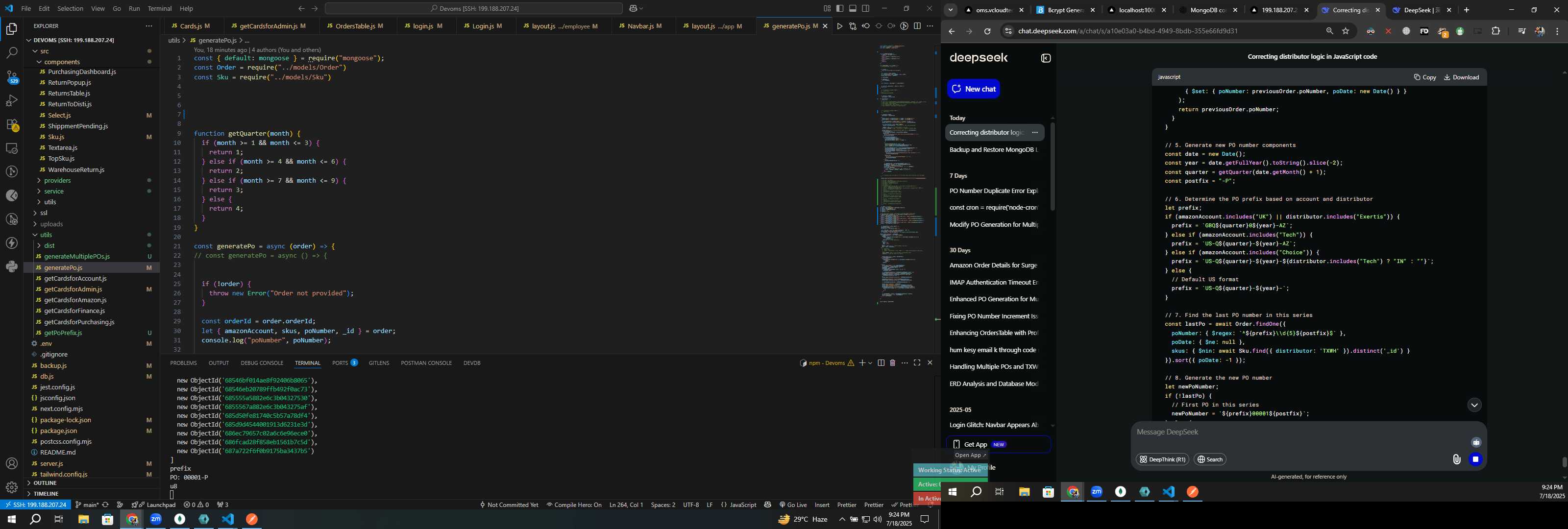Viewport: 1568px width, 529px height.
Task: Stop DeepSeek response generation
Action: pyautogui.click(x=1475, y=459)
